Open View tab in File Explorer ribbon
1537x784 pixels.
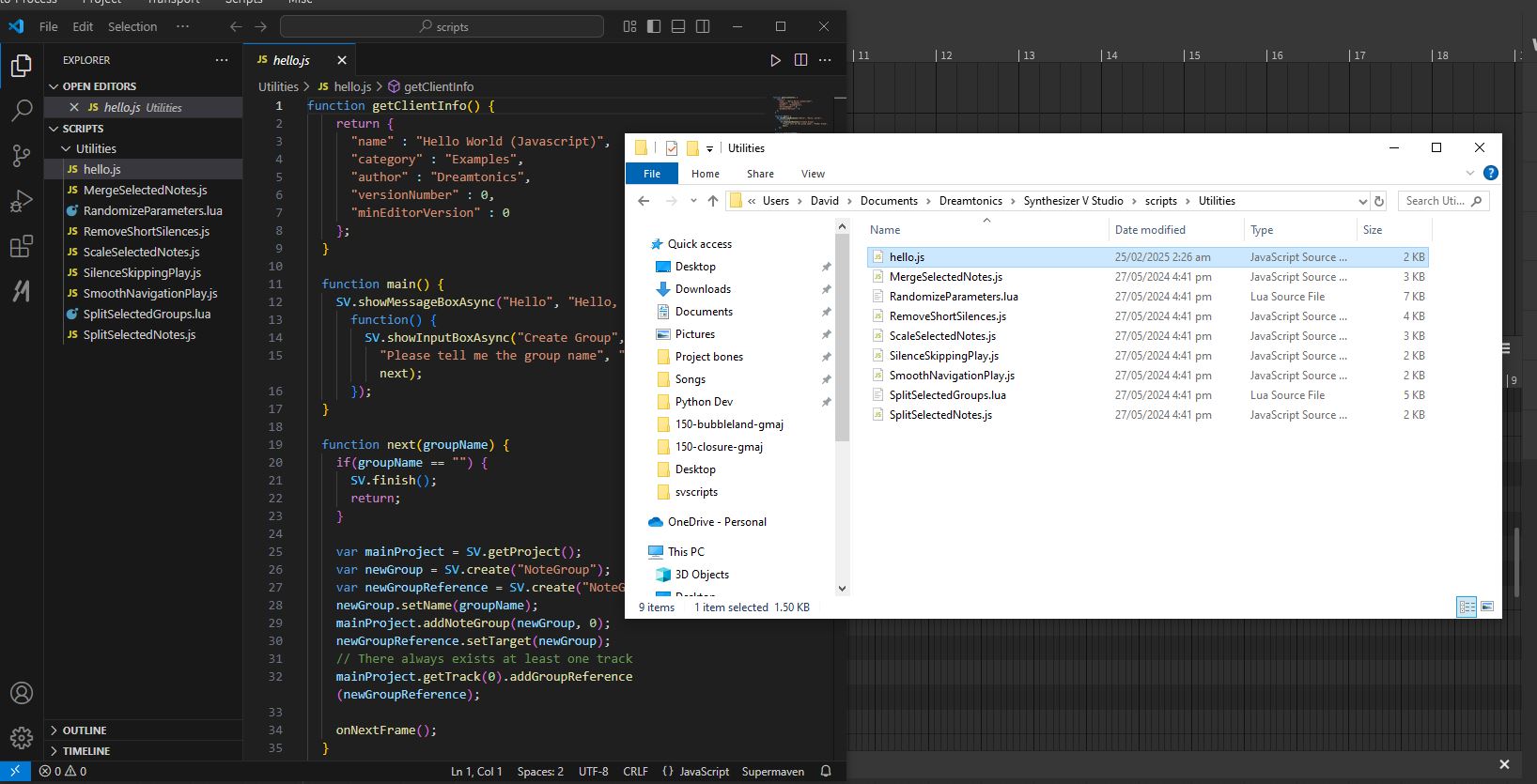pos(813,174)
